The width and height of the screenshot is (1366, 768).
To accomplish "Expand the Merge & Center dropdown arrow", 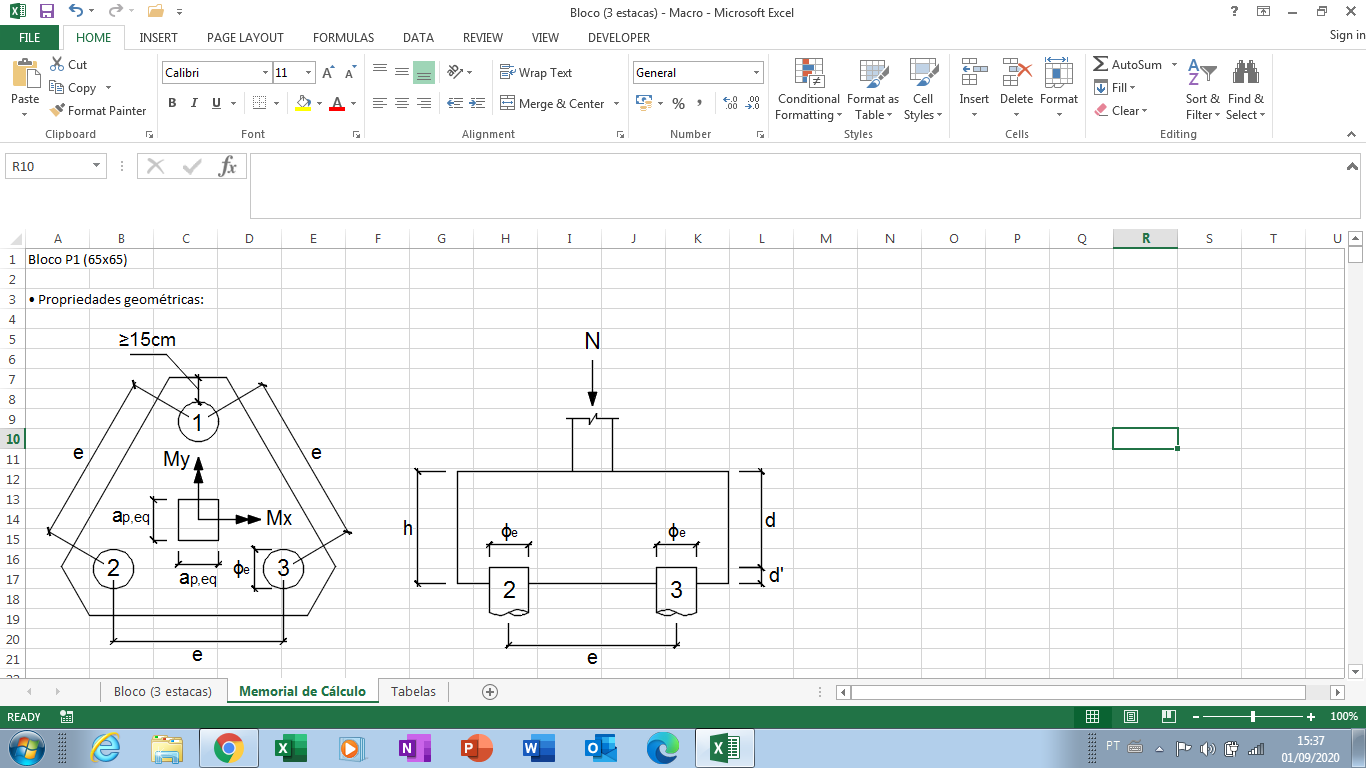I will click(616, 104).
